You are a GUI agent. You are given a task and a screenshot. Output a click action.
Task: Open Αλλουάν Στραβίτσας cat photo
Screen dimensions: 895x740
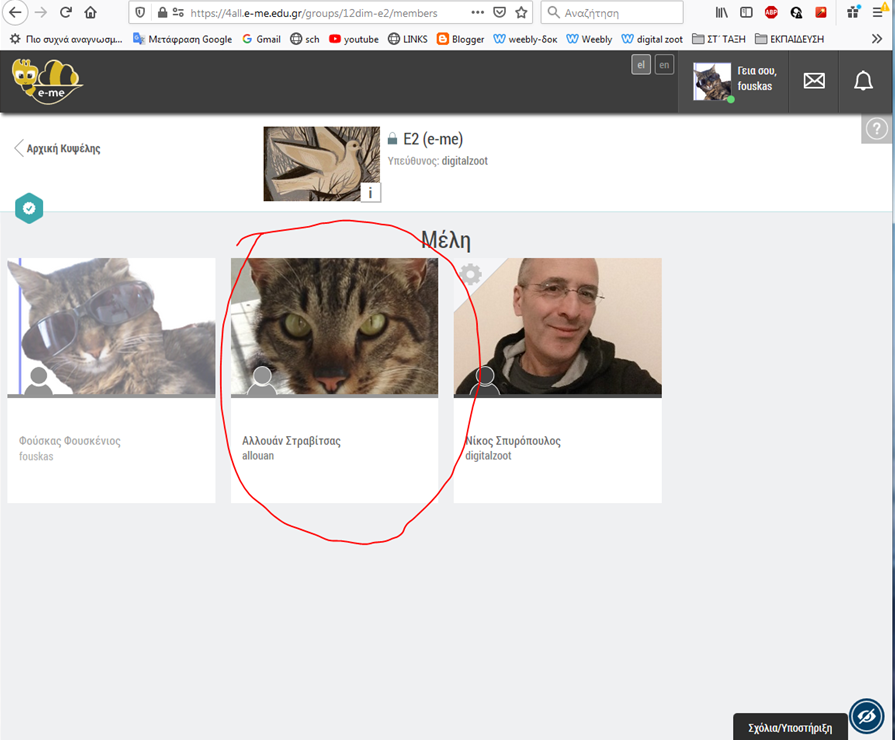[x=334, y=327]
